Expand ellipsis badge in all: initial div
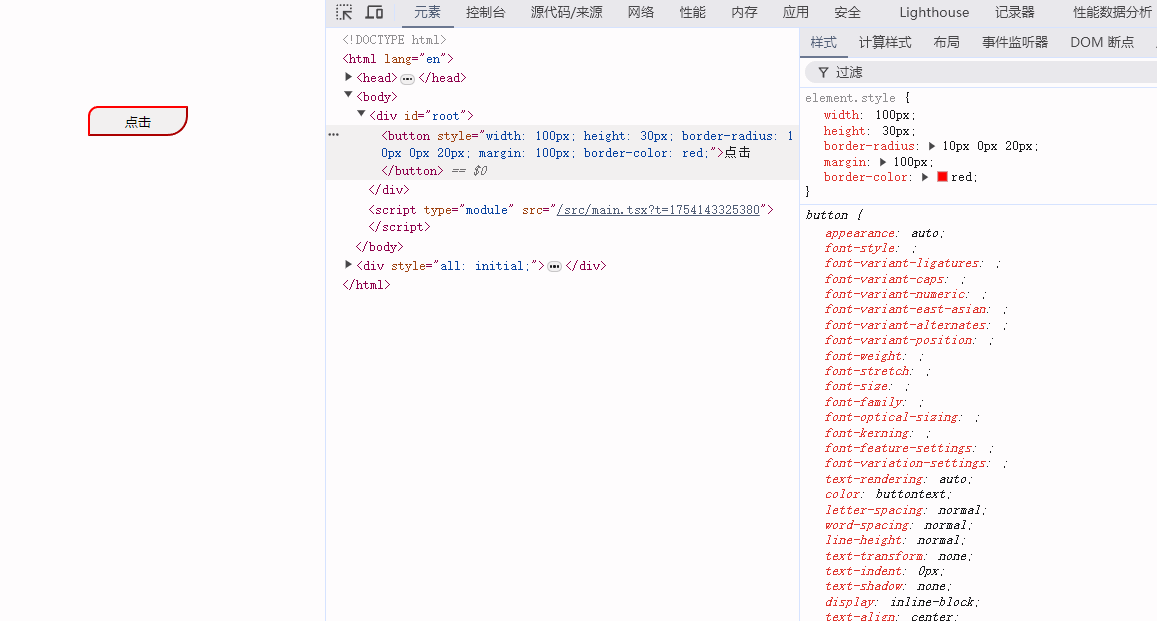Image resolution: width=1157 pixels, height=621 pixels. click(554, 266)
